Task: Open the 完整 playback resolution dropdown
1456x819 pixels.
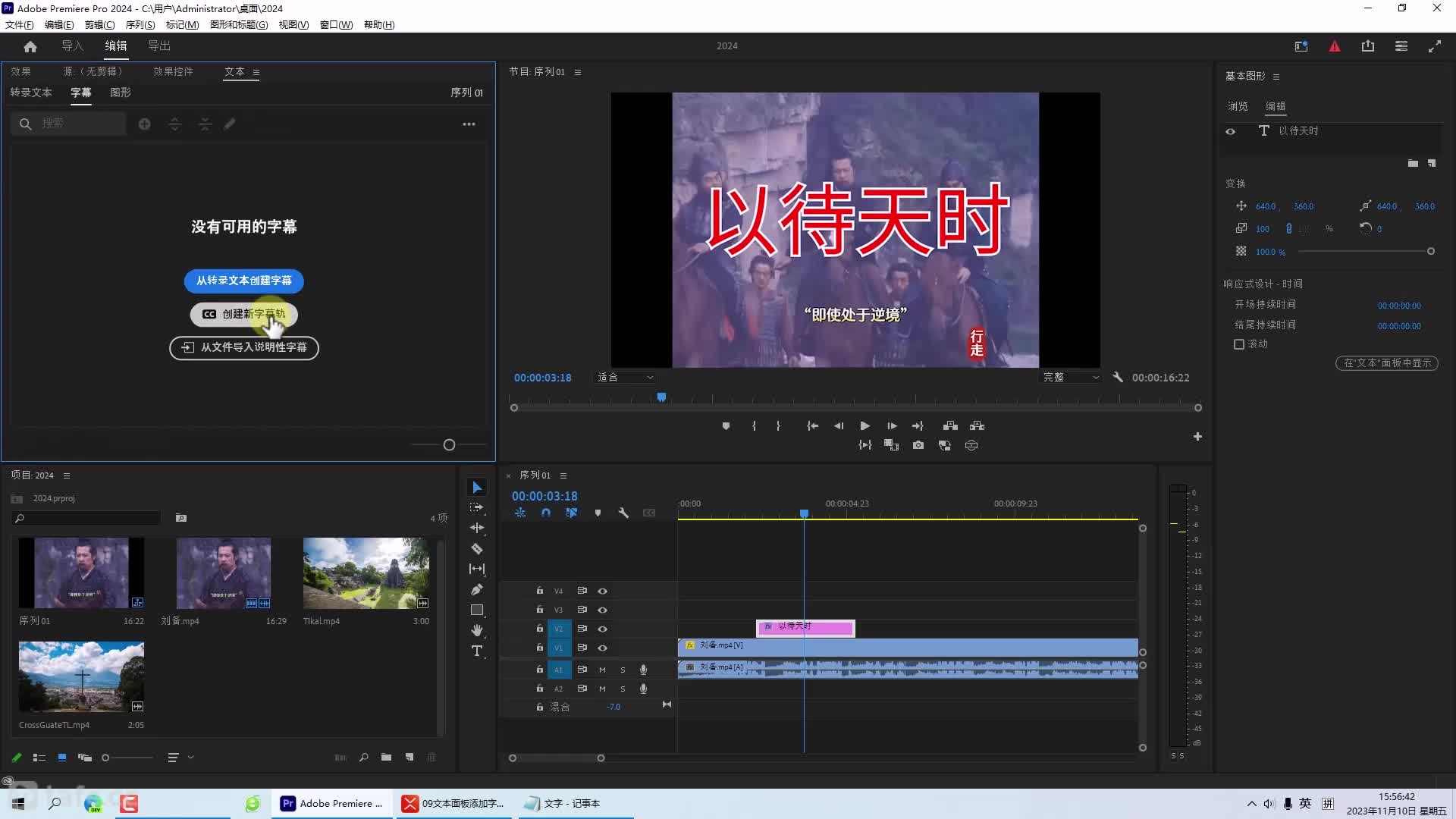Action: (x=1070, y=377)
